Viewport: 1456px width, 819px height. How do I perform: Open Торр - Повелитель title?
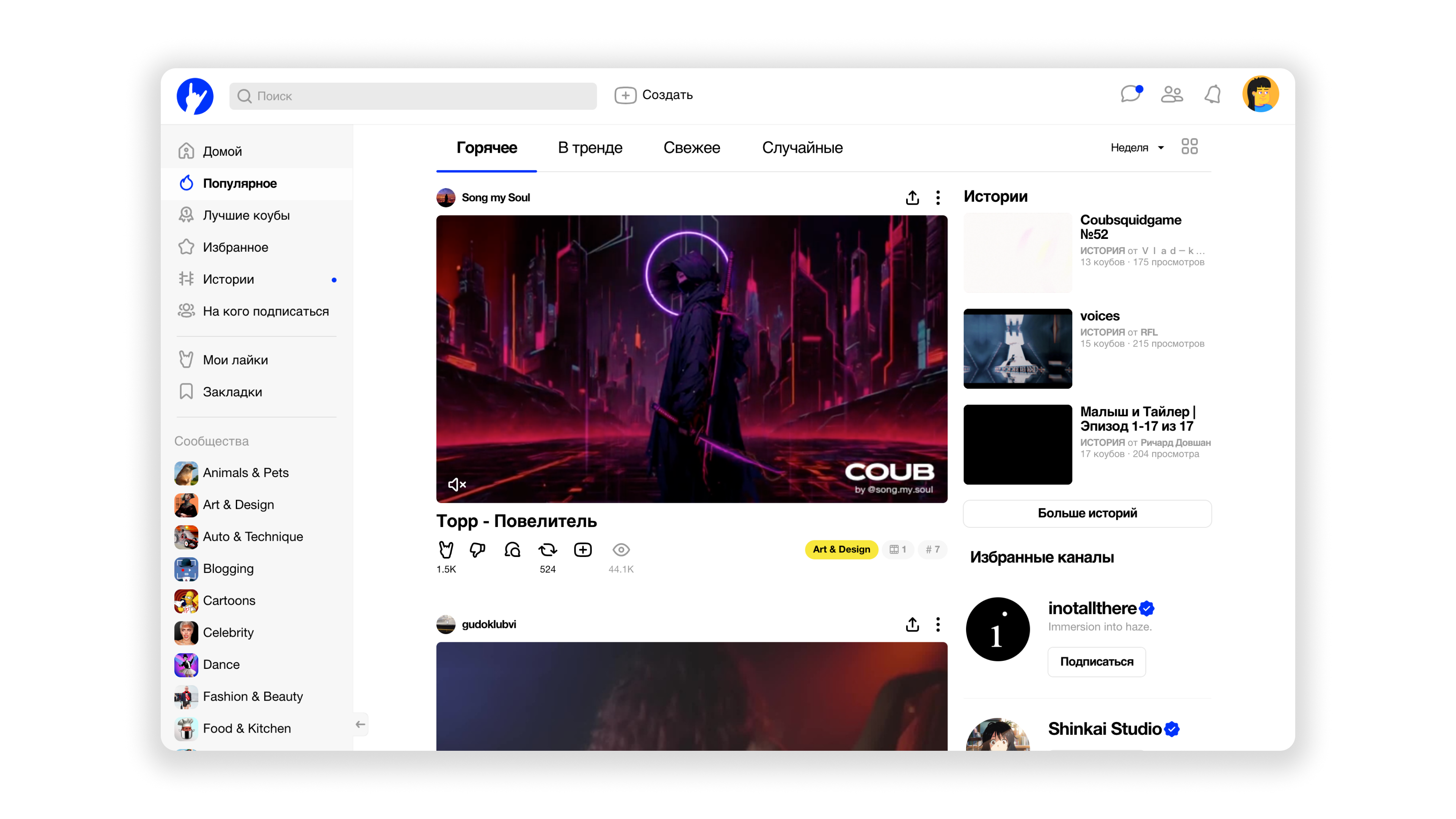click(516, 521)
